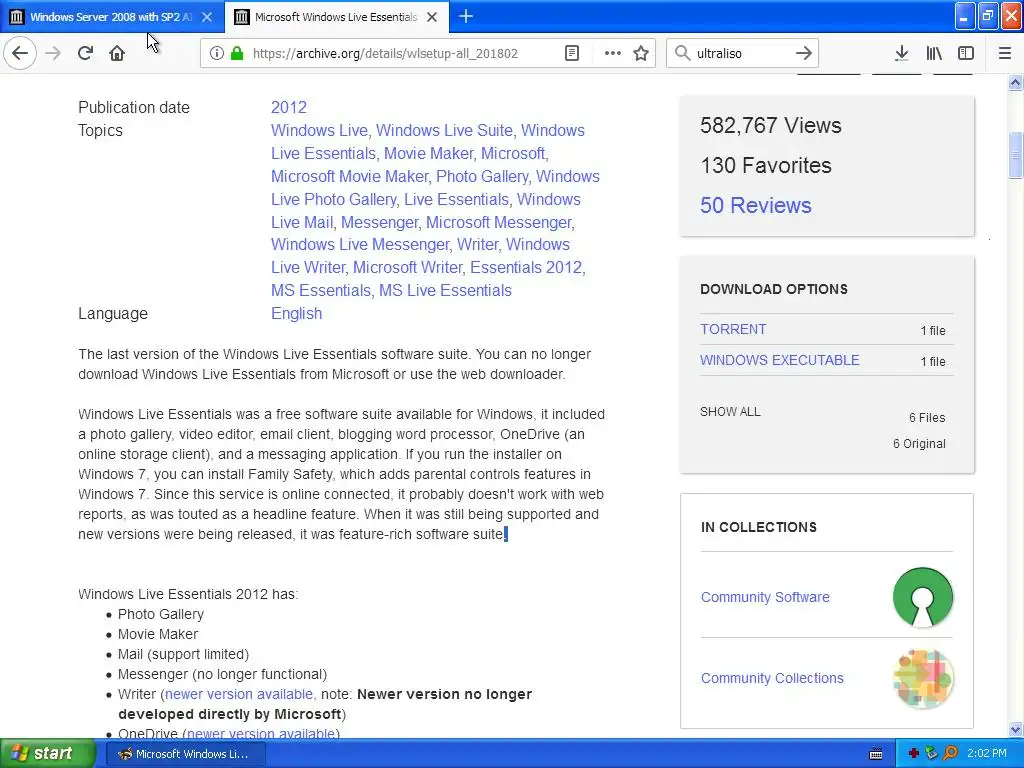
Task: Click the forward navigation arrow
Action: pyautogui.click(x=53, y=53)
